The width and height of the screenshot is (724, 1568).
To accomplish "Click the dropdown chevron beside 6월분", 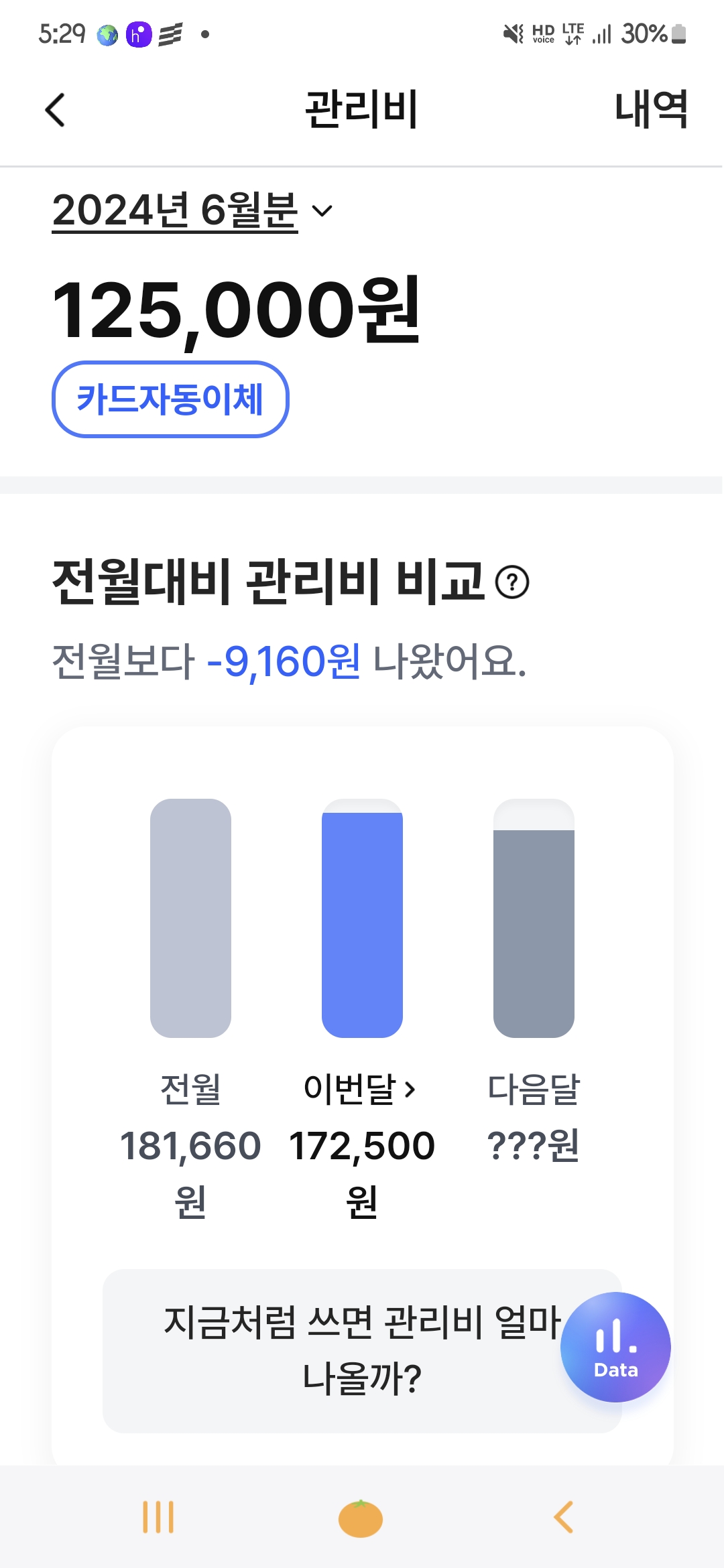I will [x=322, y=211].
